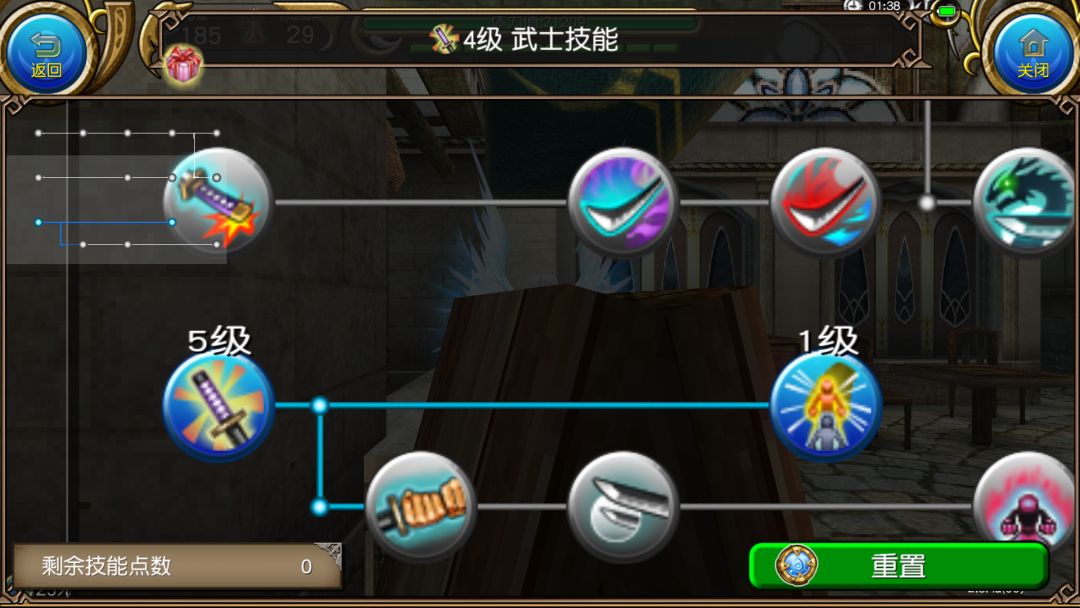Click the green 重置 reset button

899,565
